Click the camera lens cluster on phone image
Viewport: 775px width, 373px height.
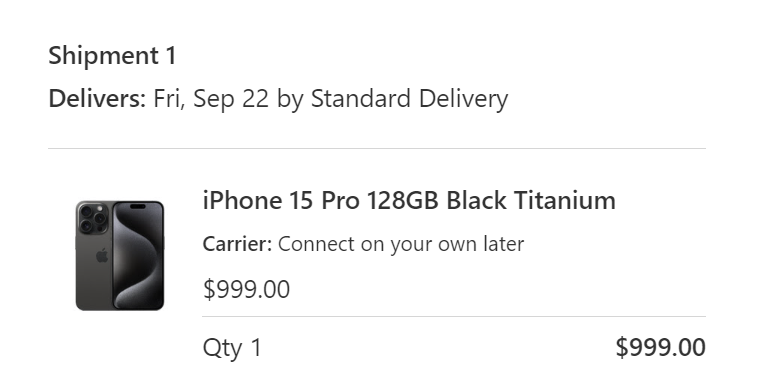92,218
